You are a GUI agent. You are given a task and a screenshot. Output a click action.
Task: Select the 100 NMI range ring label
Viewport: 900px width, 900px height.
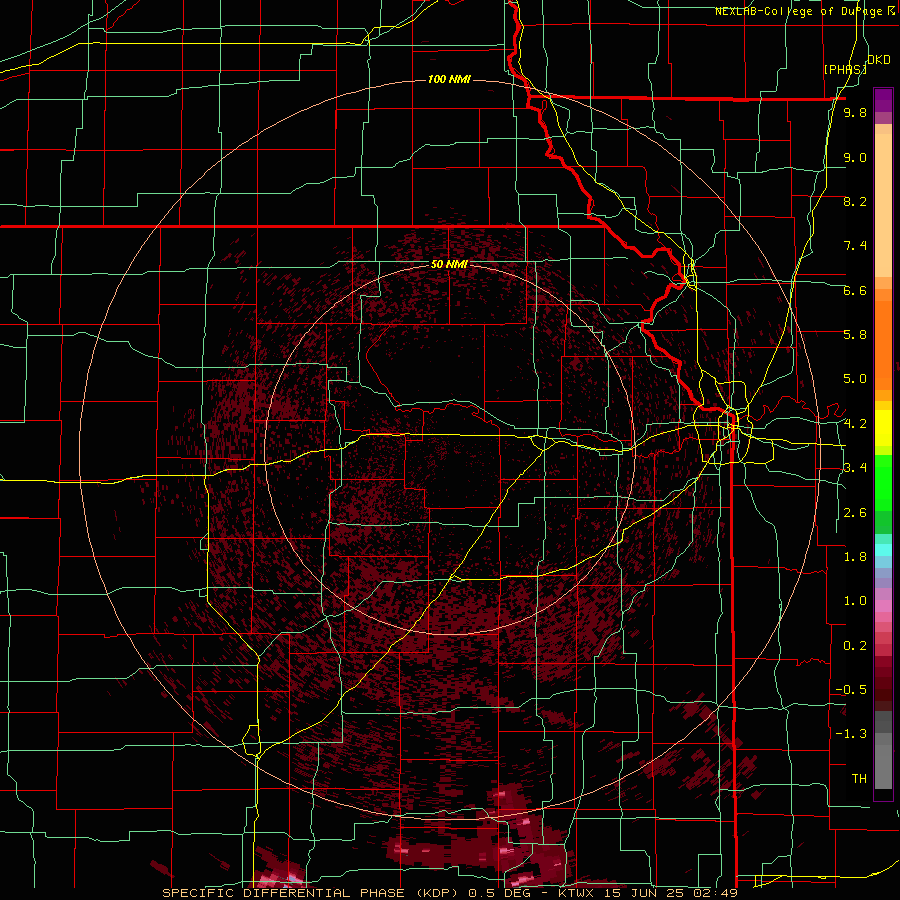click(449, 79)
